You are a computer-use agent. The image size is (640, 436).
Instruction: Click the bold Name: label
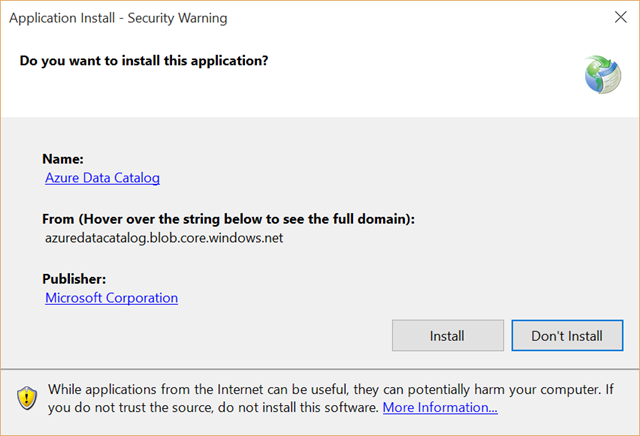pyautogui.click(x=63, y=159)
